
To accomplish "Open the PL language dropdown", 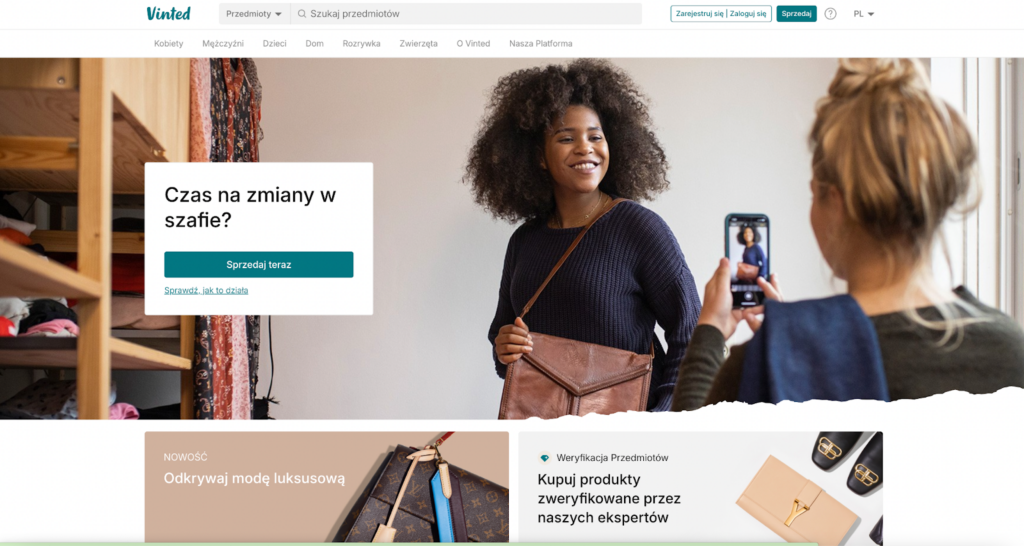I will 863,14.
